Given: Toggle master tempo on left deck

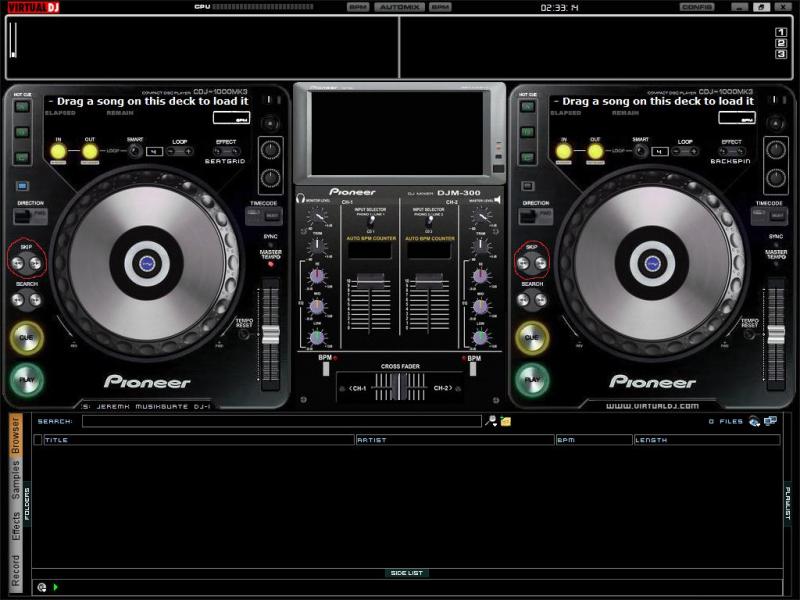Looking at the screenshot, I should [x=271, y=264].
